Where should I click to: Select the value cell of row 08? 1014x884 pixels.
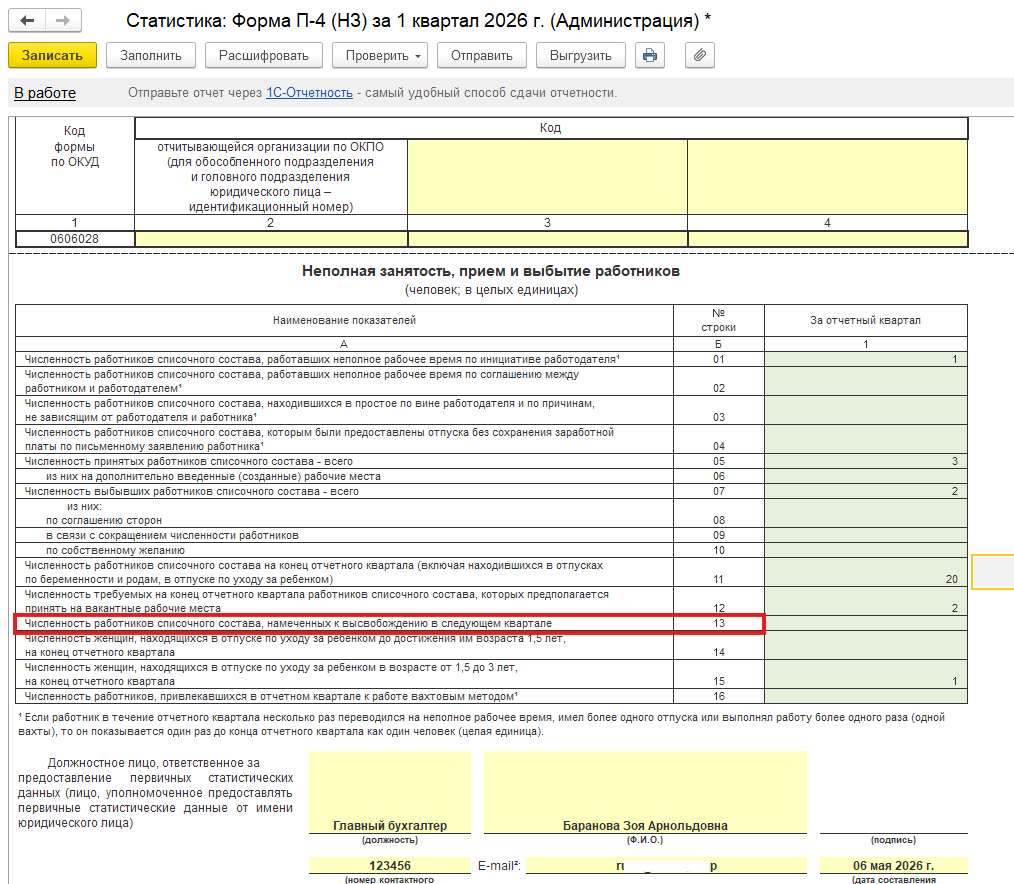coord(866,513)
